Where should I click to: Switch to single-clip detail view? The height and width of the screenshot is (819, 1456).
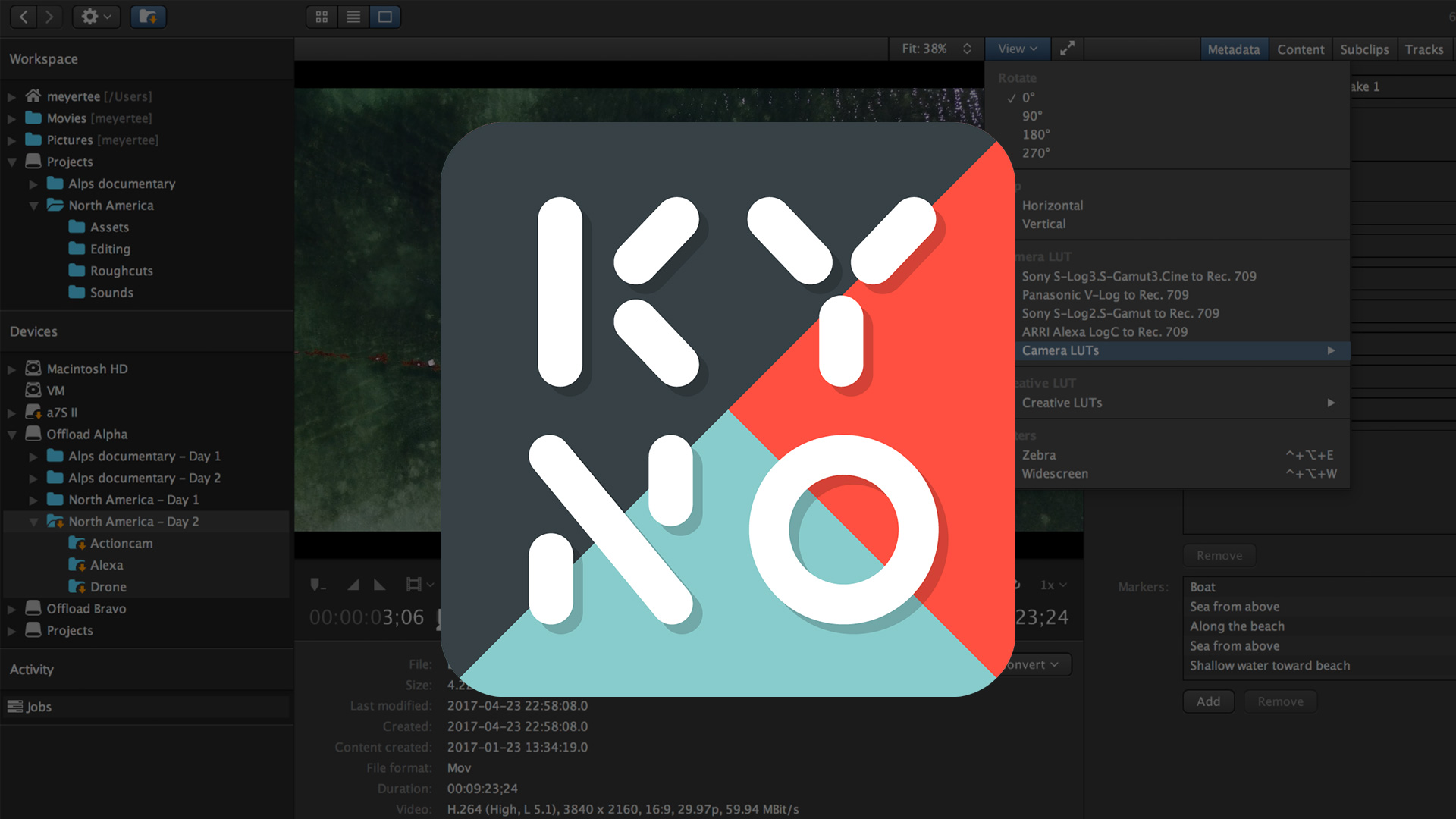pyautogui.click(x=385, y=17)
